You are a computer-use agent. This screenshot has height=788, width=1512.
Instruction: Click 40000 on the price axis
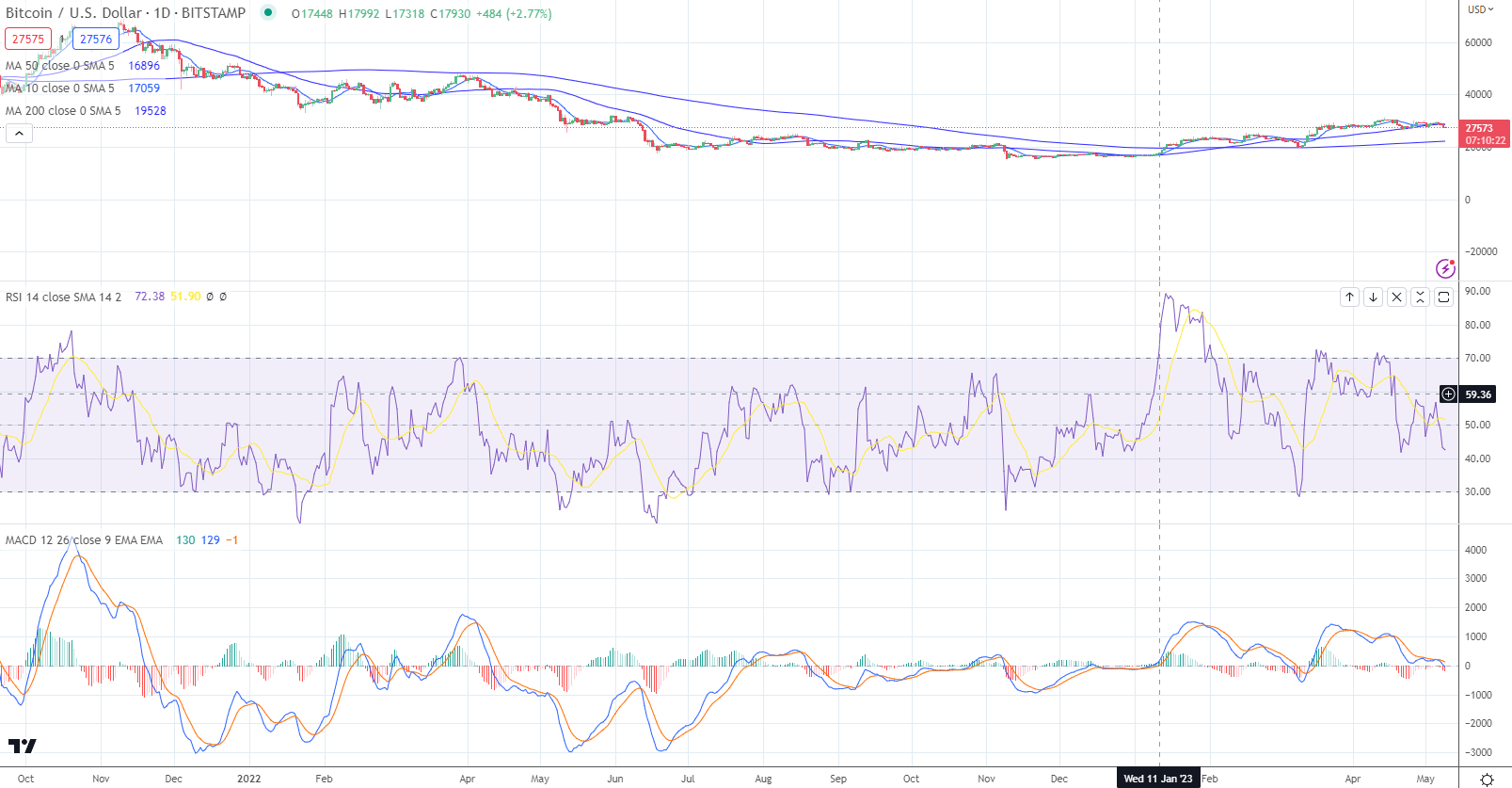pyautogui.click(x=1478, y=94)
